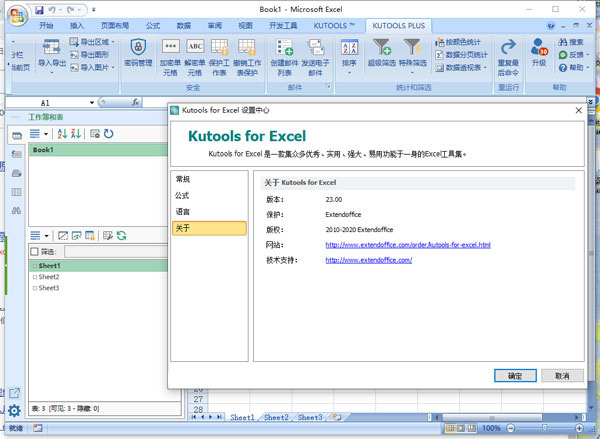Viewport: 600px width, 439px height.
Task: Switch to the 开始 ribbon tab
Action: pyautogui.click(x=46, y=26)
